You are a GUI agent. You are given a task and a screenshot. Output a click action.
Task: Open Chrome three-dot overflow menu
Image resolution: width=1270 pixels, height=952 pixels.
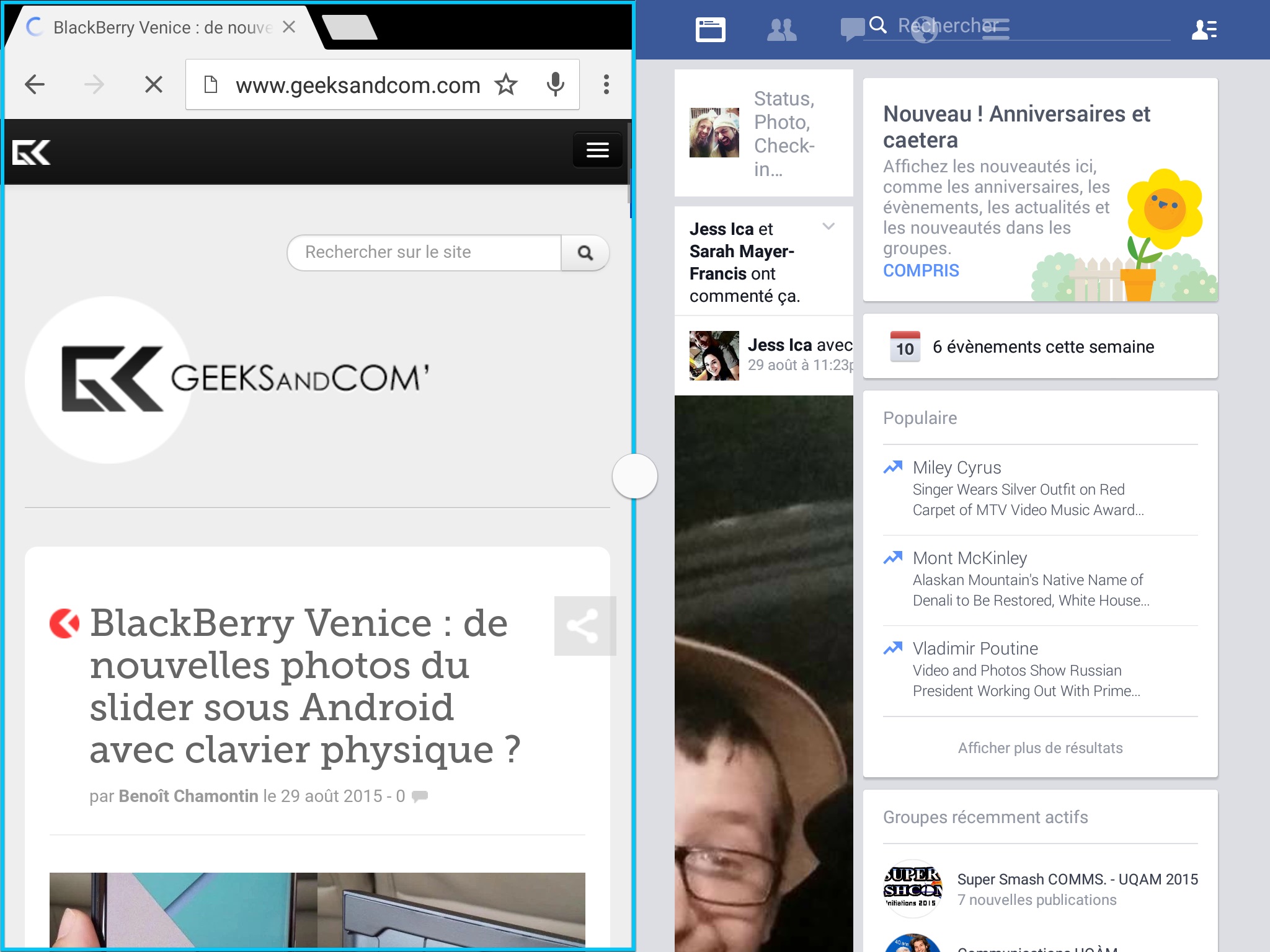tap(606, 84)
